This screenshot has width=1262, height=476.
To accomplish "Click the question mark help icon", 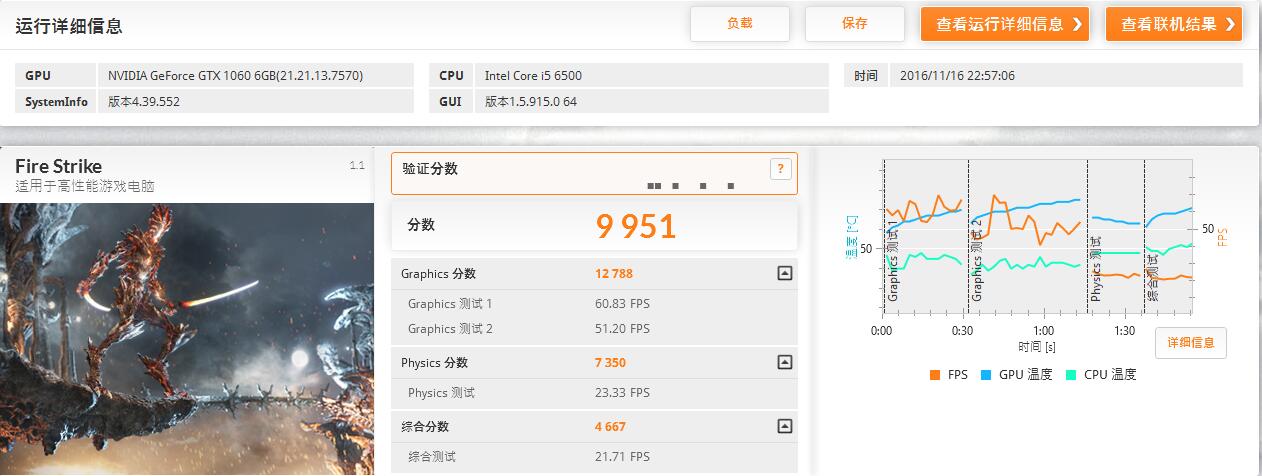I will [x=780, y=169].
